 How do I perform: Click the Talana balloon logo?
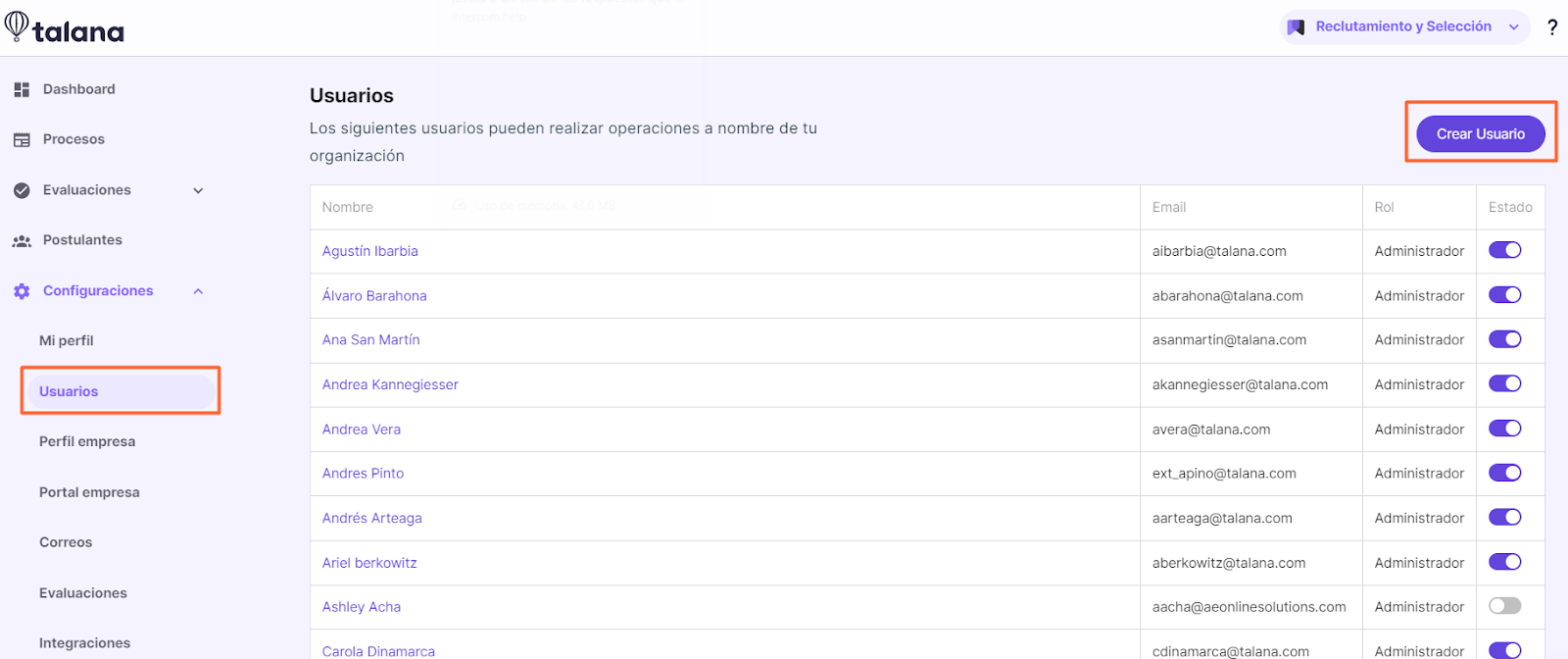click(16, 25)
